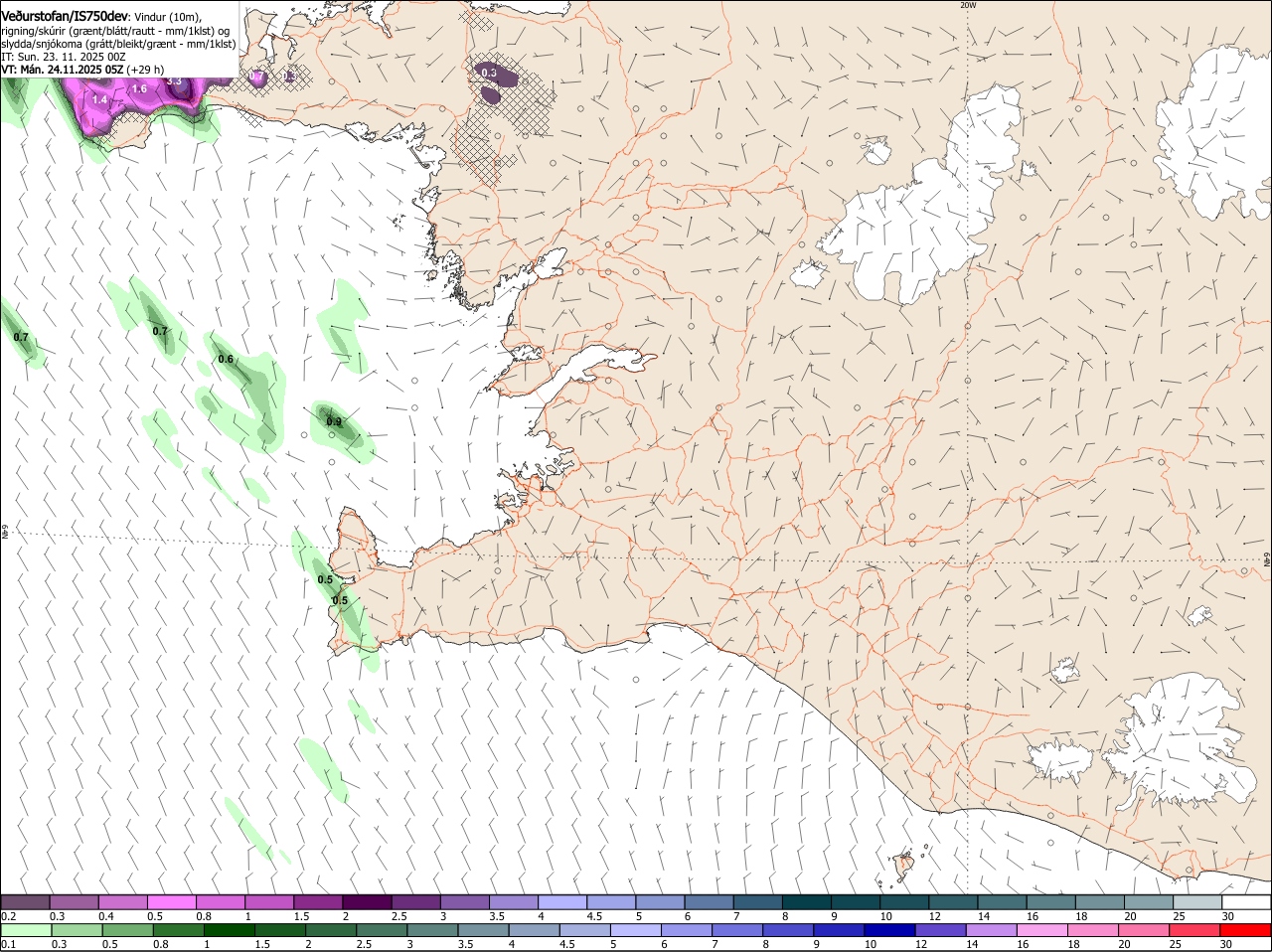Click the violet swatch labeled 14 in rain bar
The width and height of the screenshot is (1272, 952).
pos(992,930)
